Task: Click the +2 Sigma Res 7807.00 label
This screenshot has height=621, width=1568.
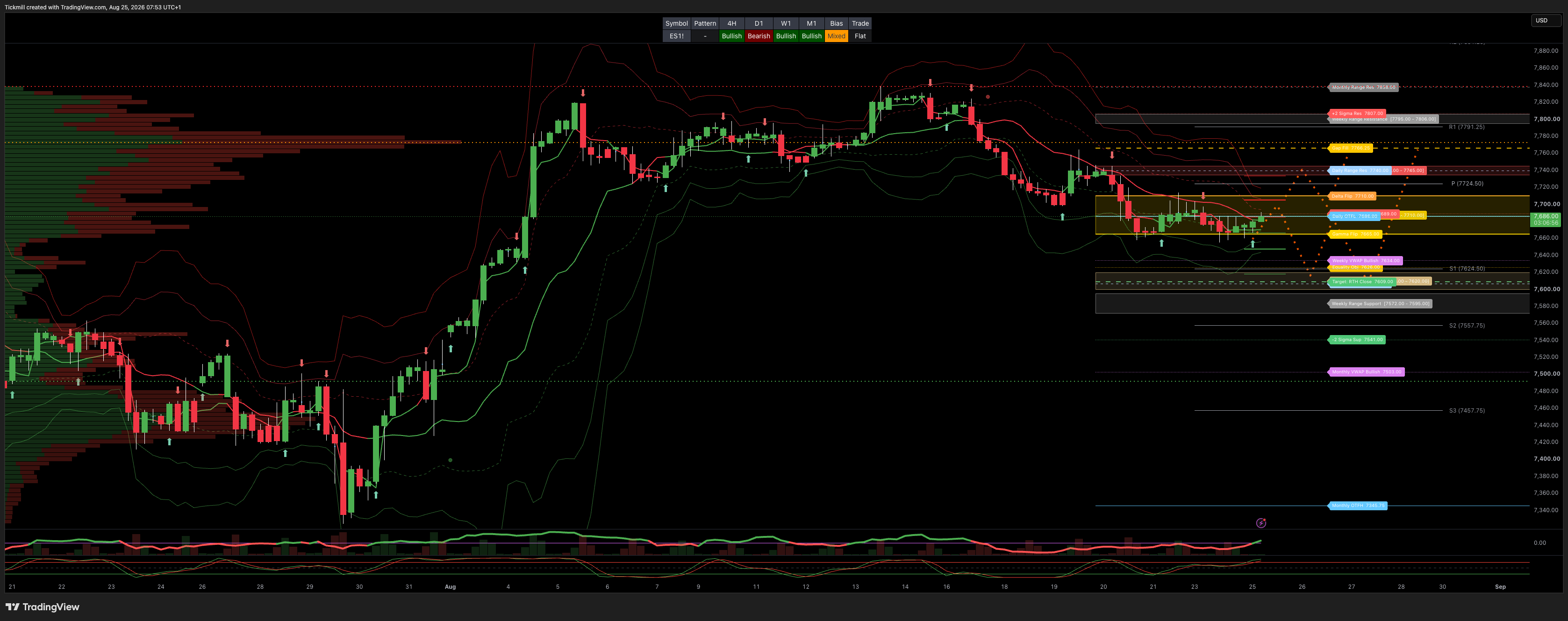Action: click(1357, 113)
